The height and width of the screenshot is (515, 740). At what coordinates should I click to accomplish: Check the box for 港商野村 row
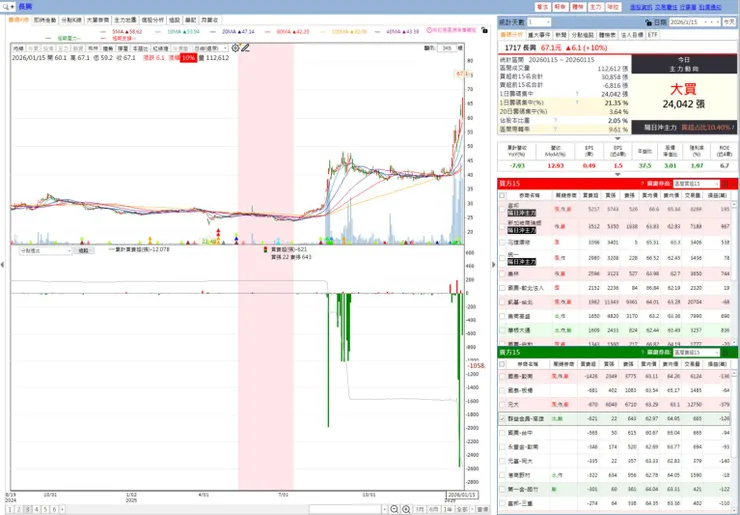(502, 475)
